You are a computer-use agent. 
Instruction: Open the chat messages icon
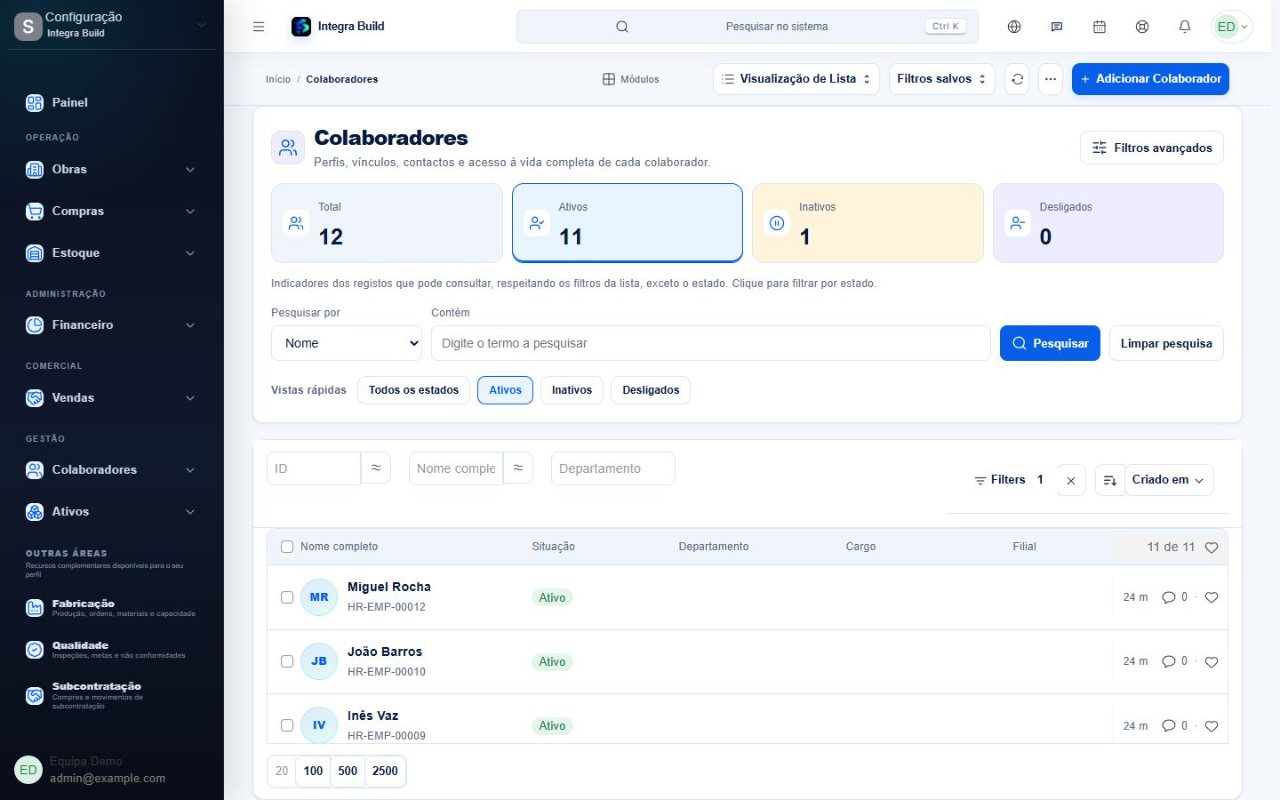tap(1057, 27)
